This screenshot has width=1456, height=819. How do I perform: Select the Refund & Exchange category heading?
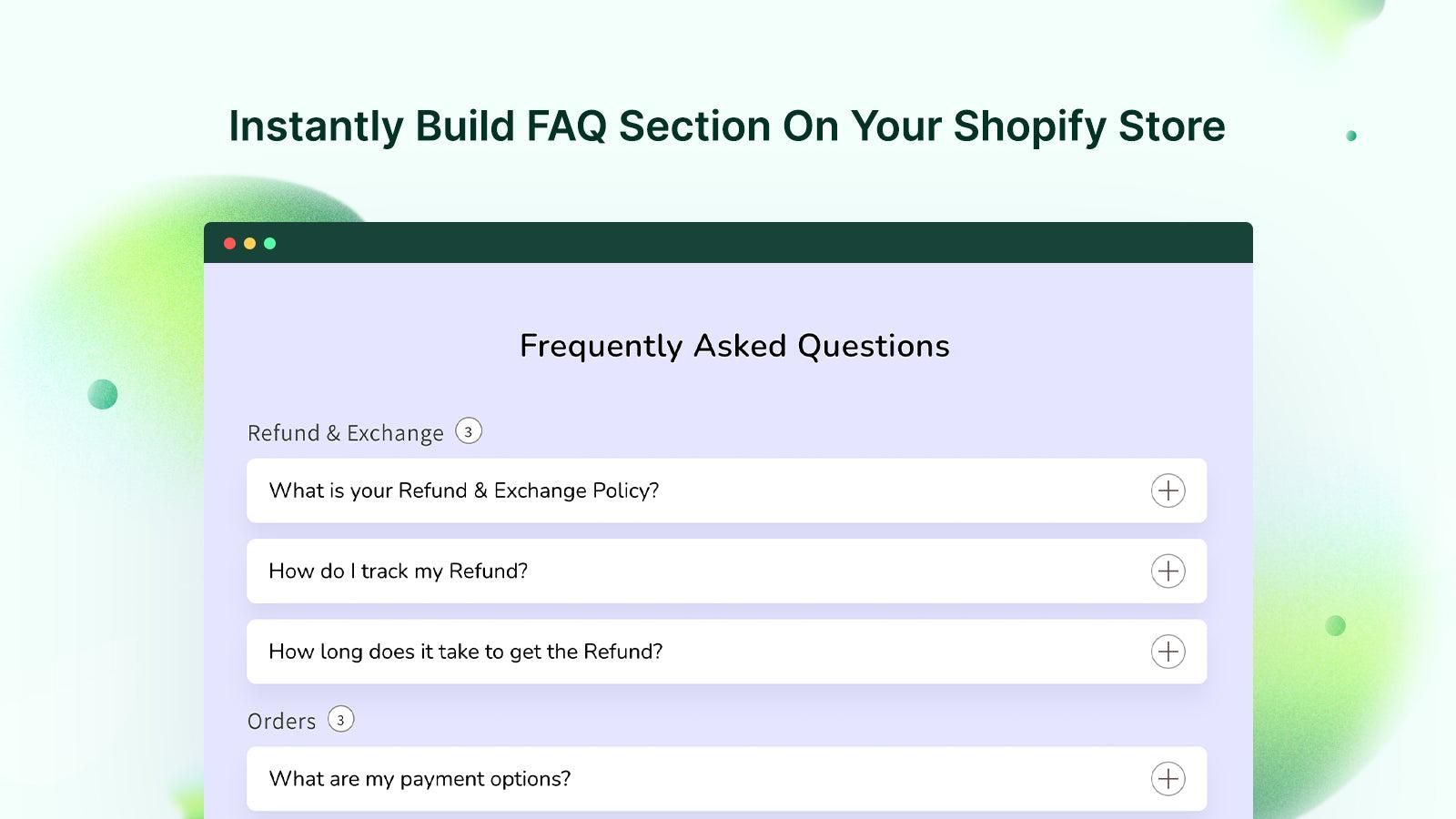346,432
